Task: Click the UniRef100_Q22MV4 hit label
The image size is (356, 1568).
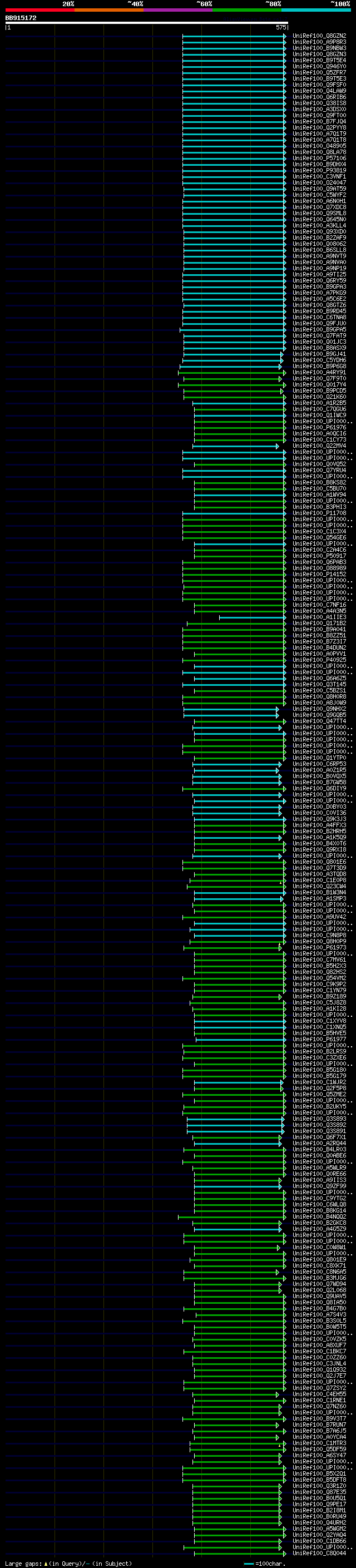Action: (319, 446)
